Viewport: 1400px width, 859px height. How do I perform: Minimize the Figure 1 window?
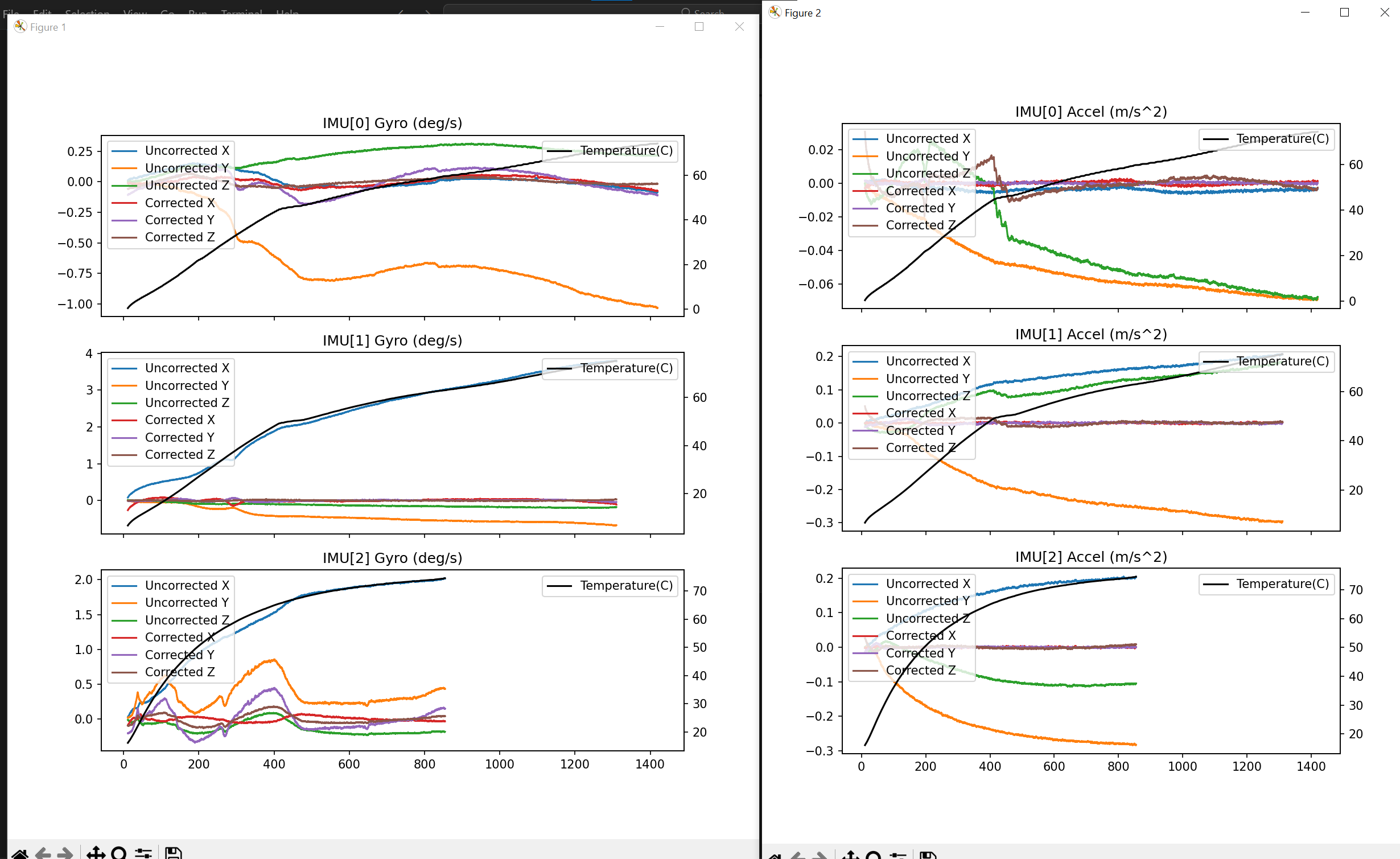(x=660, y=27)
